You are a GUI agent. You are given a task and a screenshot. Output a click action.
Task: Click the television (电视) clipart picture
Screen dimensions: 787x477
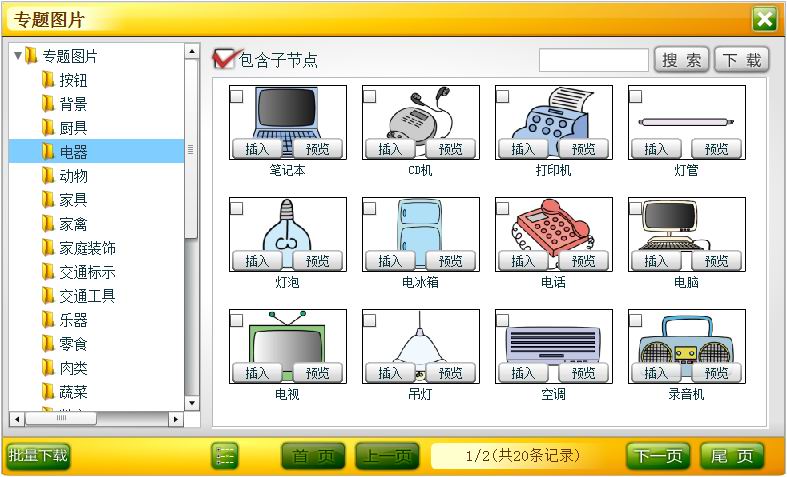(287, 338)
